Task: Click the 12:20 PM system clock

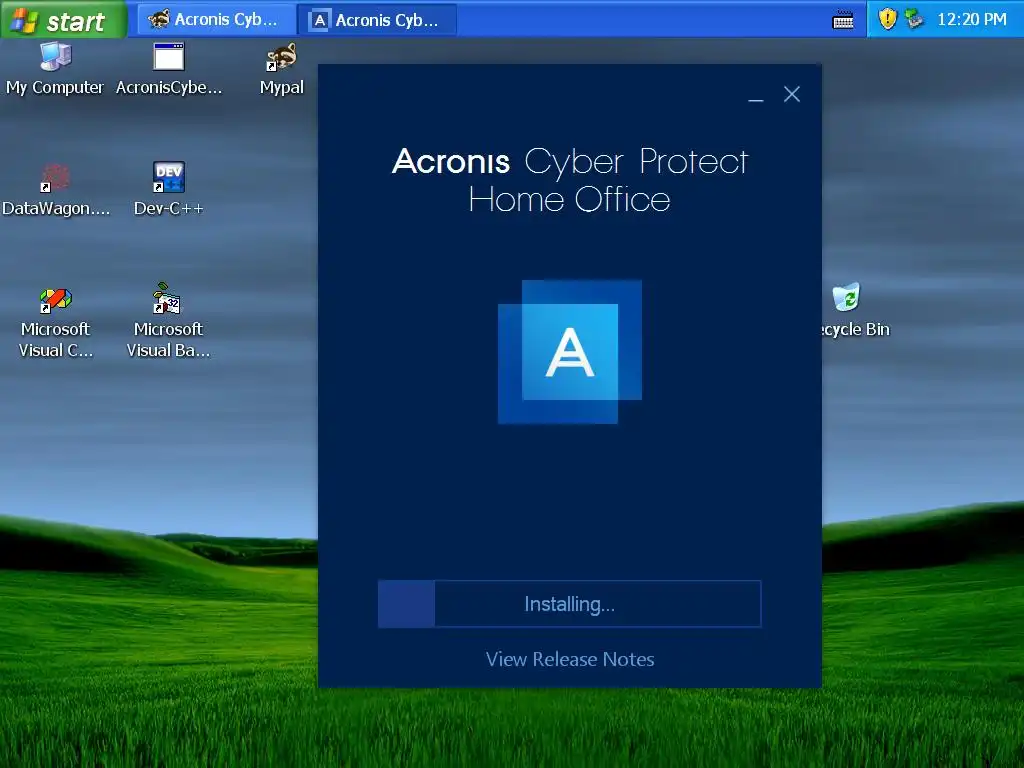Action: pyautogui.click(x=972, y=20)
